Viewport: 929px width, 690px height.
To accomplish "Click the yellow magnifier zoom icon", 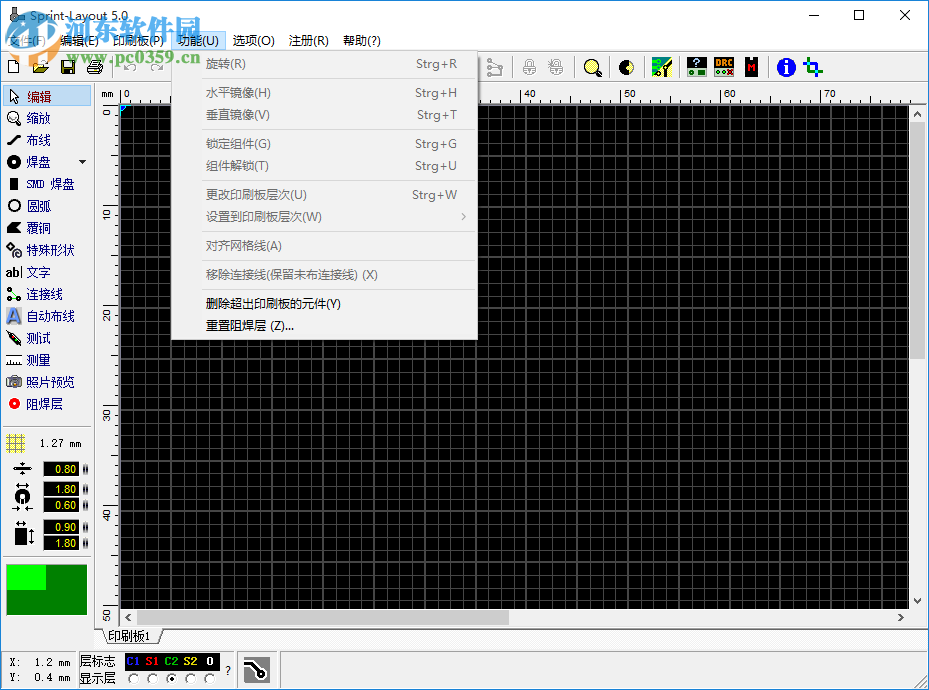I will [592, 68].
